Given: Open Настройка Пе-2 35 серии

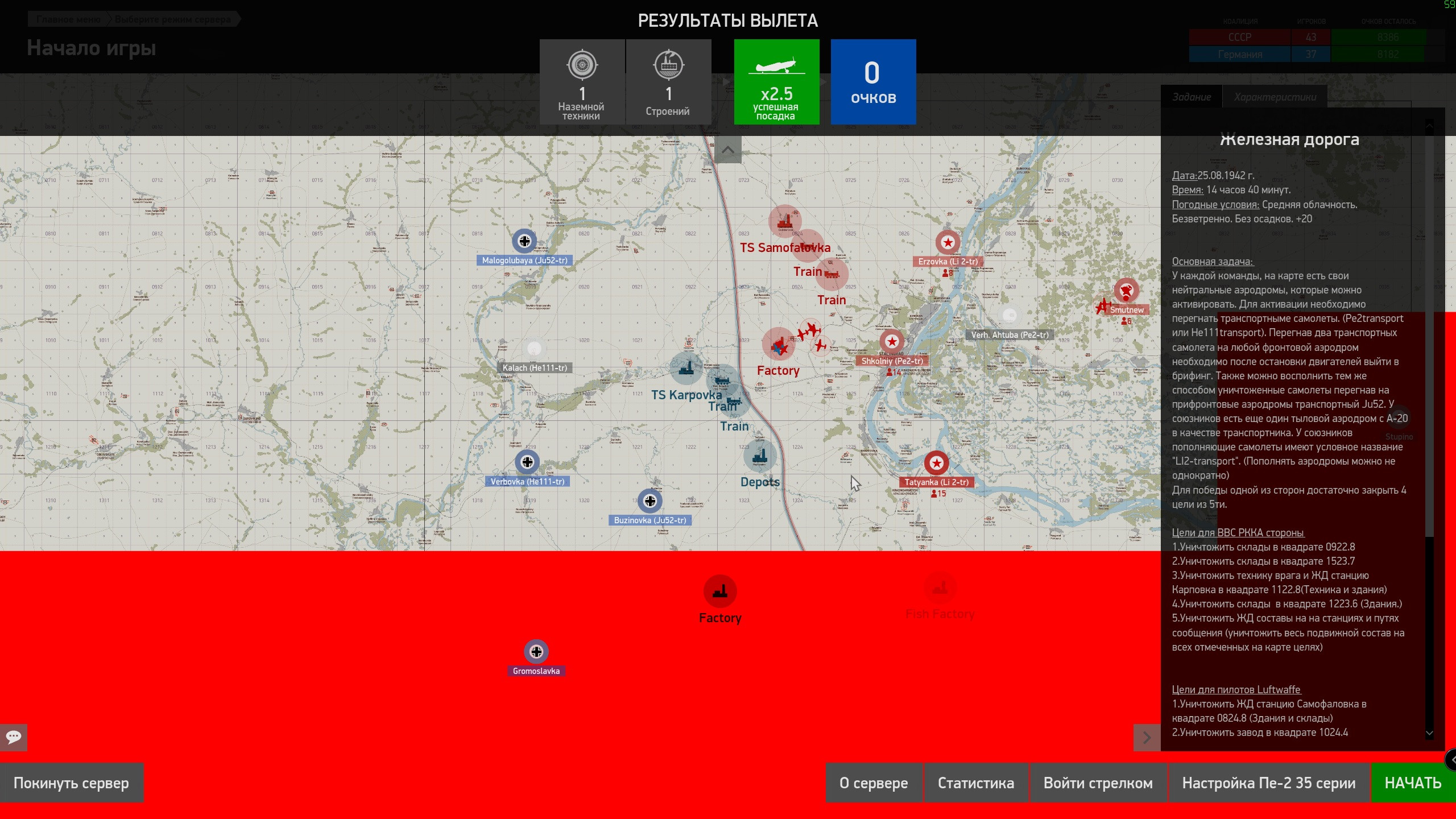Looking at the screenshot, I should tap(1269, 783).
